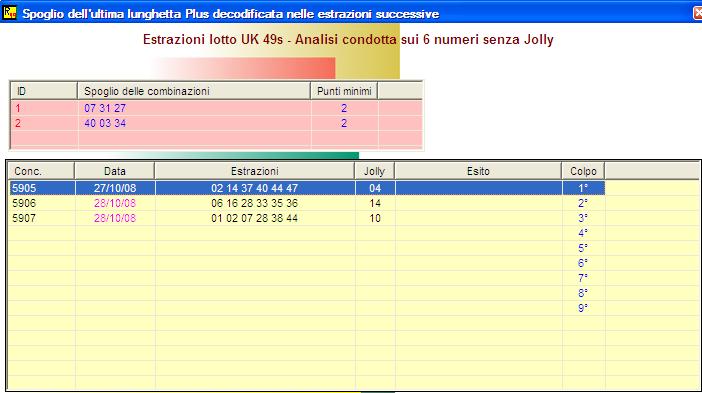This screenshot has width=702, height=393.
Task: Close the Spoglio window
Action: pyautogui.click(x=698, y=13)
